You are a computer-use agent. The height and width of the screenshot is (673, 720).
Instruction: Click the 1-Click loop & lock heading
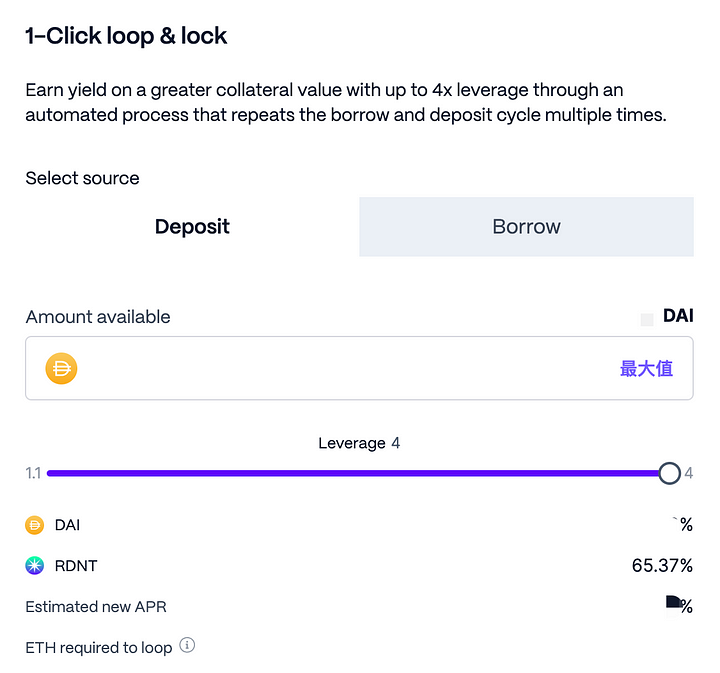pyautogui.click(x=126, y=37)
